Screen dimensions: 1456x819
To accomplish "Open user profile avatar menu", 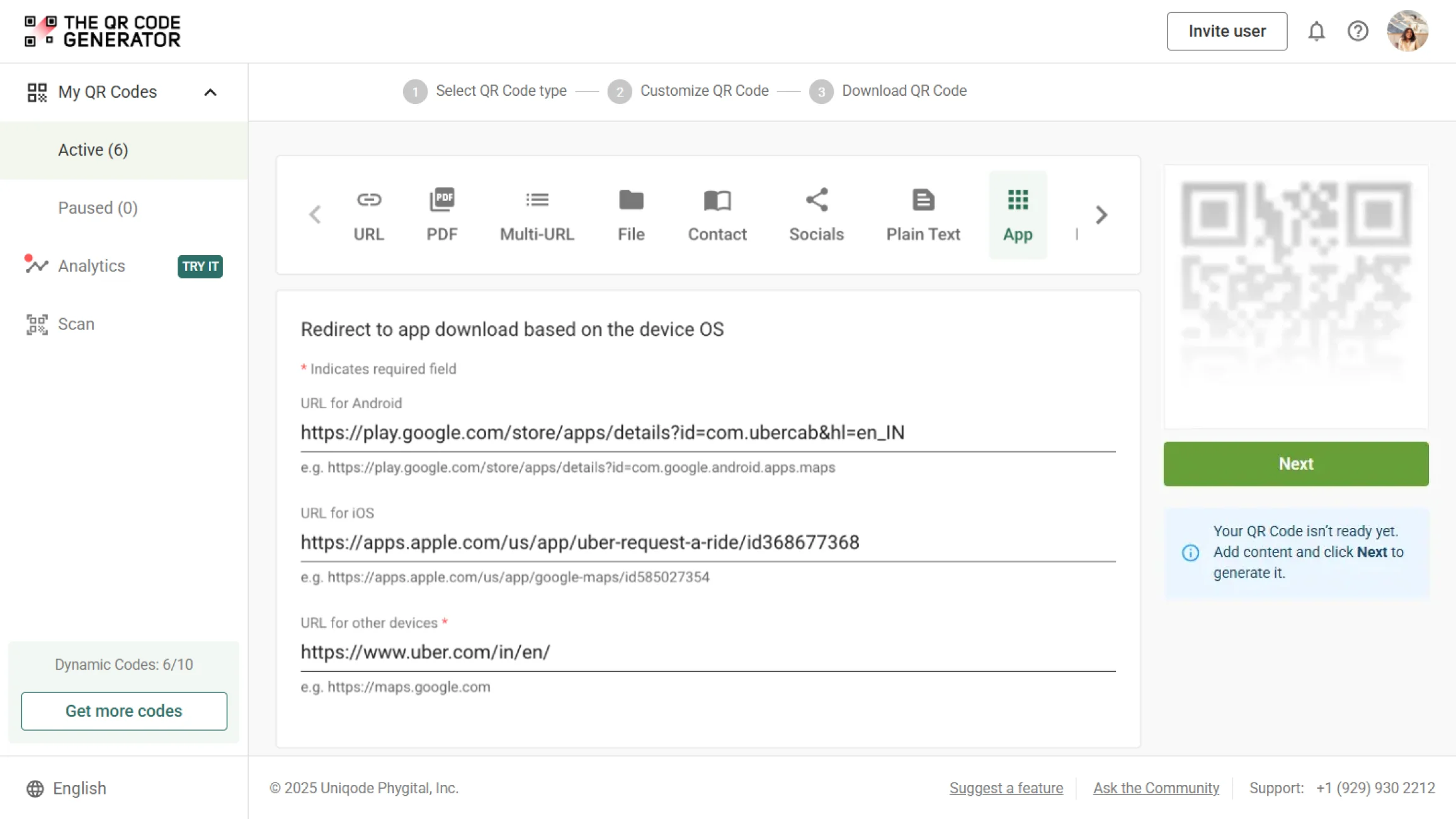I will click(x=1408, y=31).
